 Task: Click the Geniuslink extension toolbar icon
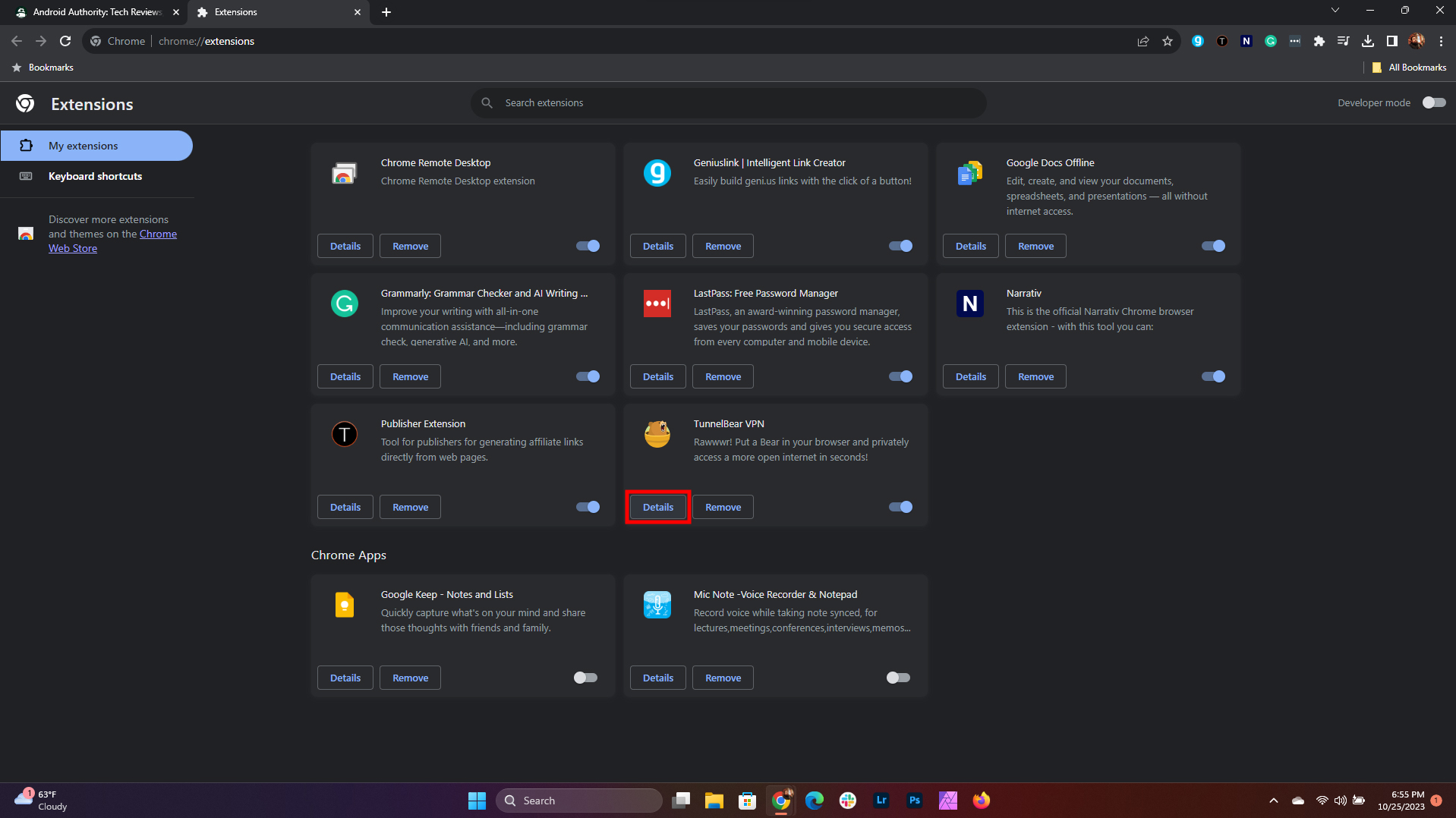(1198, 41)
